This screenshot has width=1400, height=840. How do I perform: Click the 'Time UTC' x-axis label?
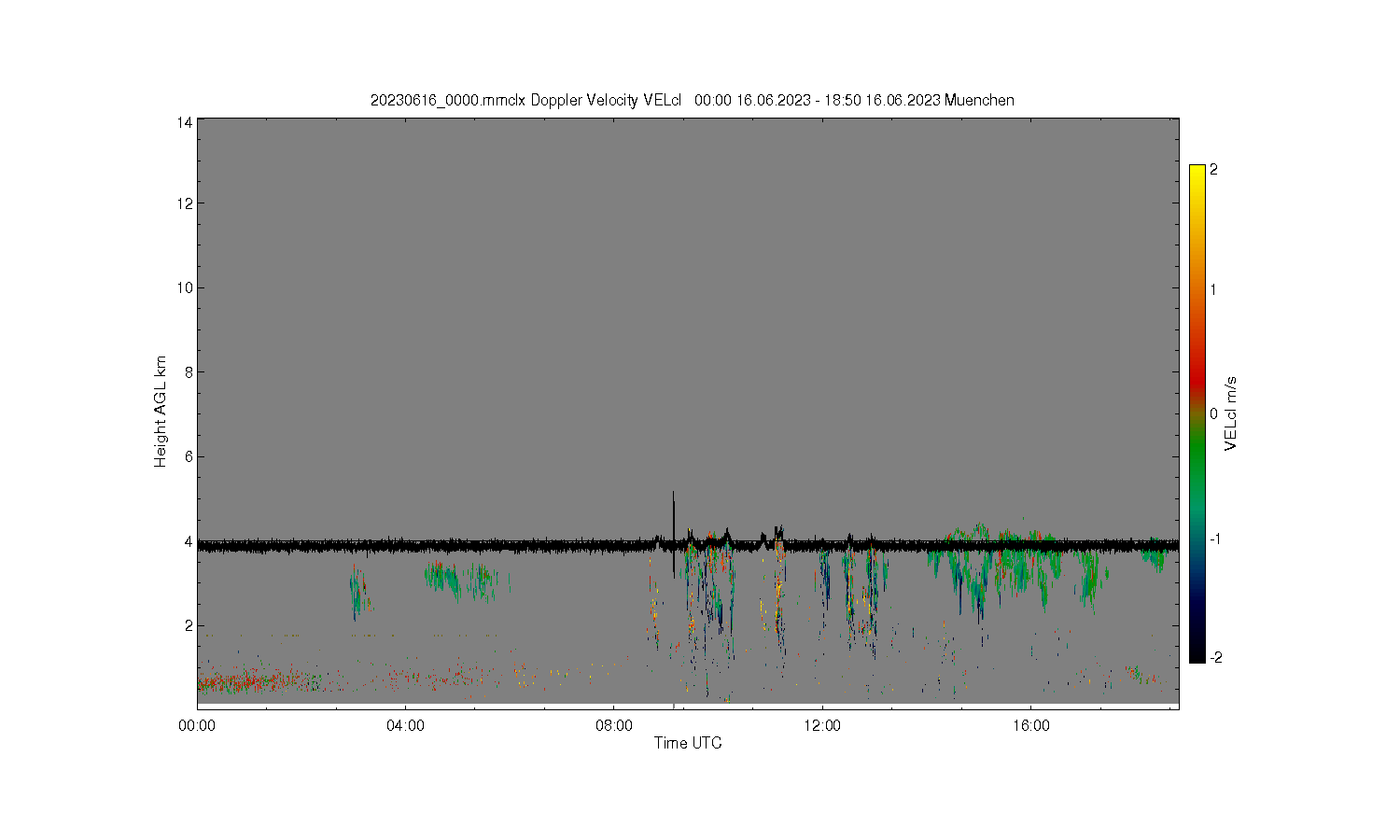pyautogui.click(x=688, y=743)
